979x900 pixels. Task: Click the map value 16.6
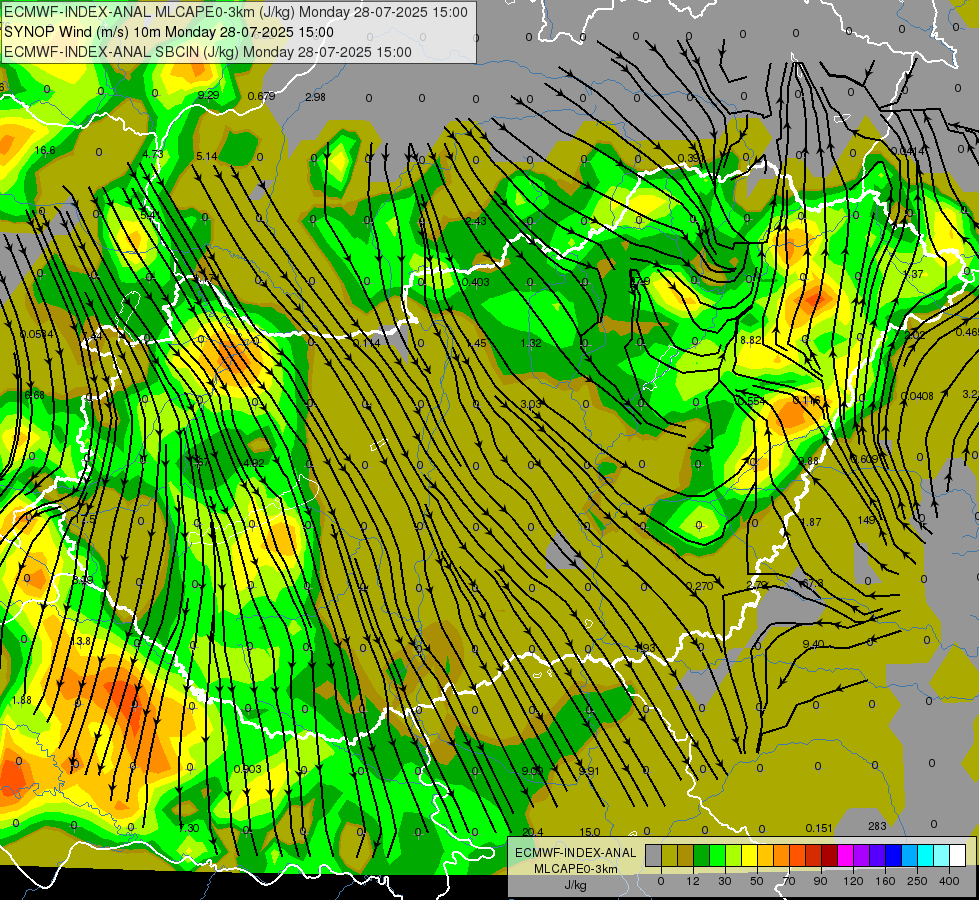pos(45,151)
